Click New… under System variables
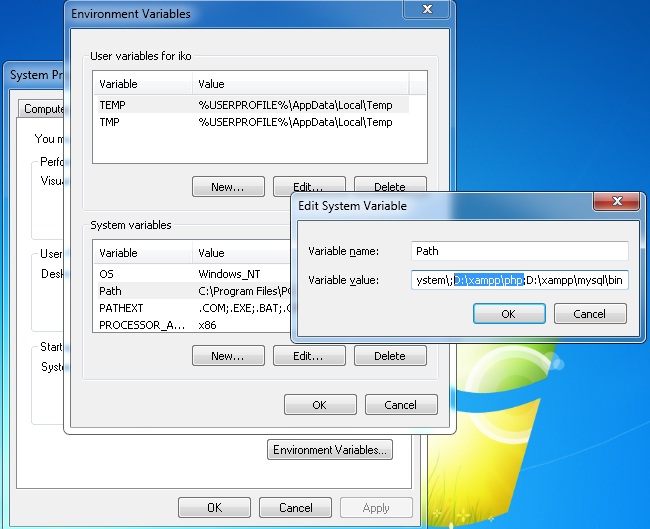Viewport: 650px width, 529px height. tap(228, 356)
